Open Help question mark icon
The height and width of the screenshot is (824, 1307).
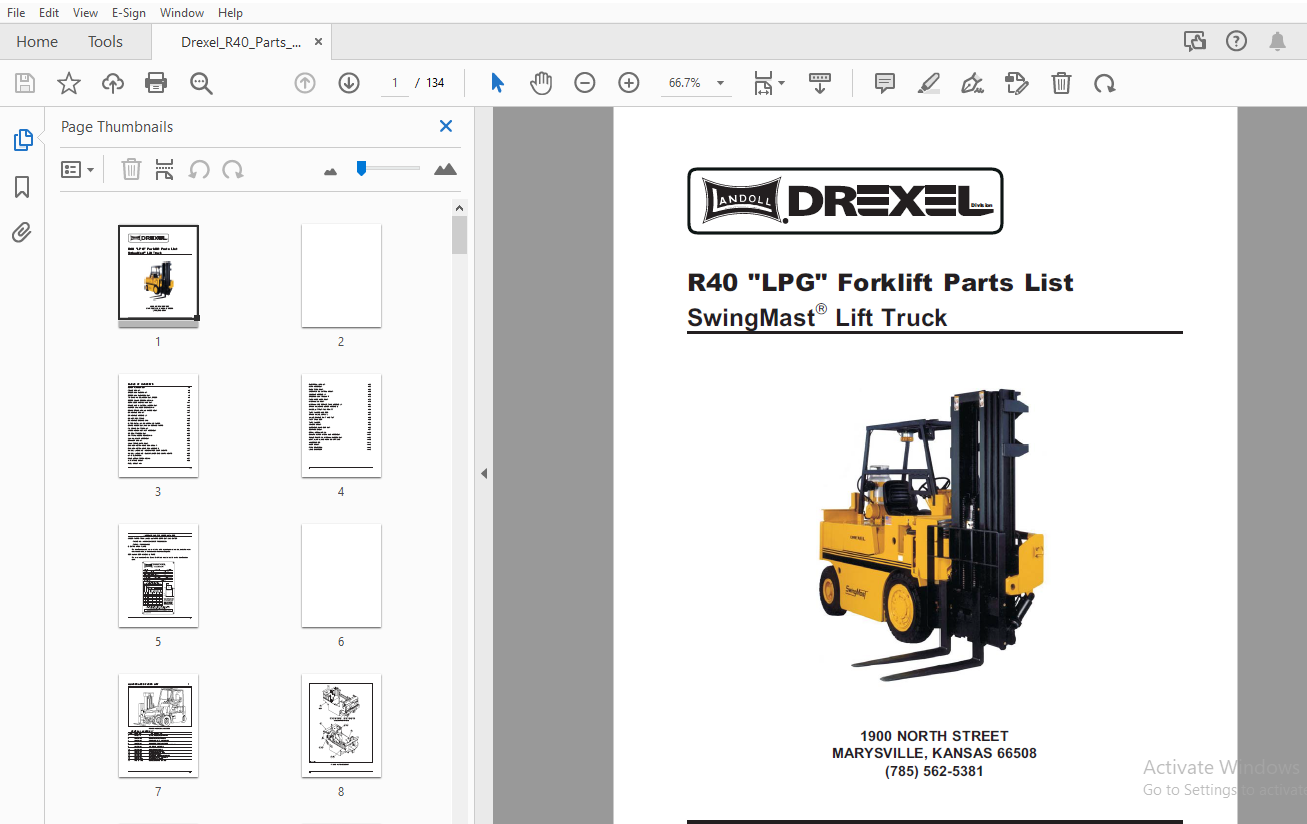coord(1237,41)
